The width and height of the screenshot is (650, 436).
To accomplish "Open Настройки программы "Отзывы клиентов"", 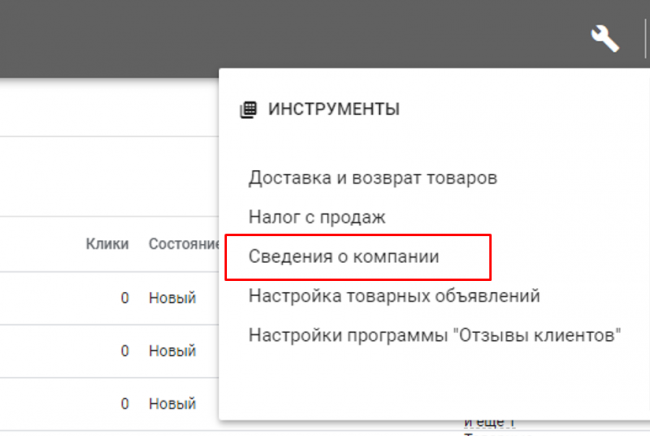I will point(435,335).
